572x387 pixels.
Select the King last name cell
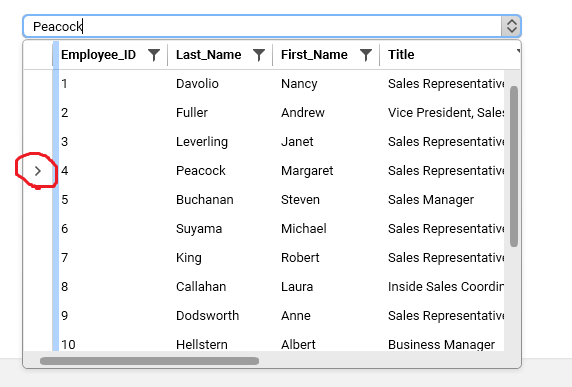[189, 258]
